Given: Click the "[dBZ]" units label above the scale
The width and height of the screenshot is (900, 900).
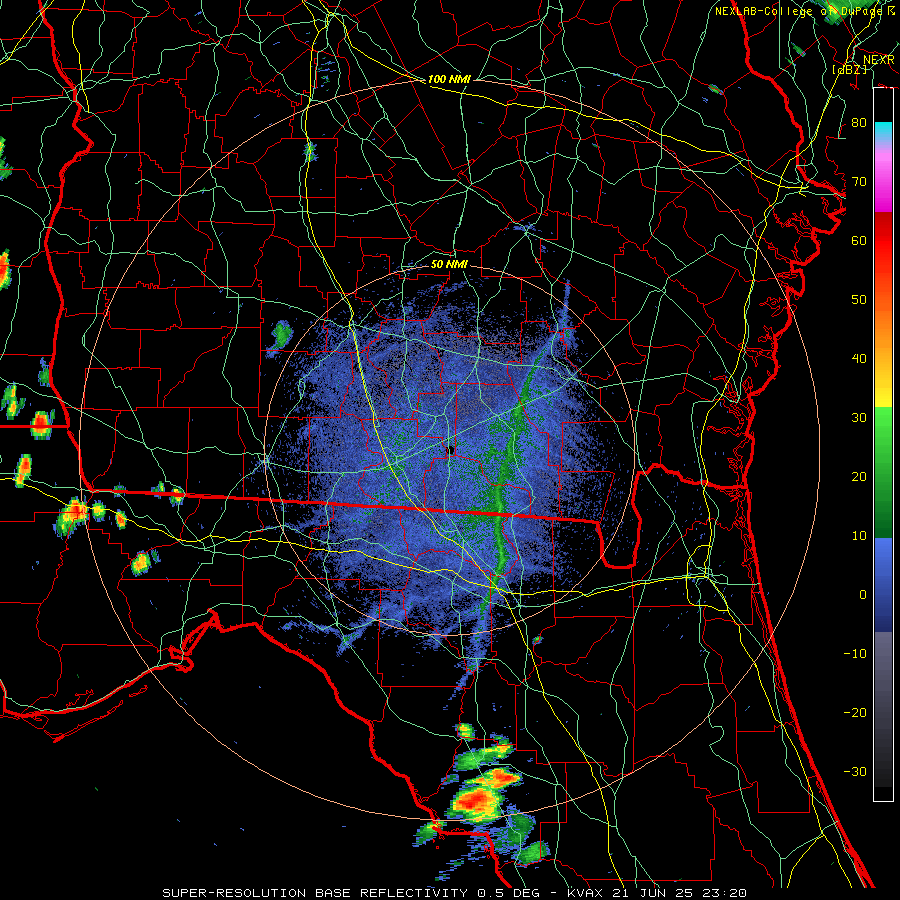Looking at the screenshot, I should (850, 69).
